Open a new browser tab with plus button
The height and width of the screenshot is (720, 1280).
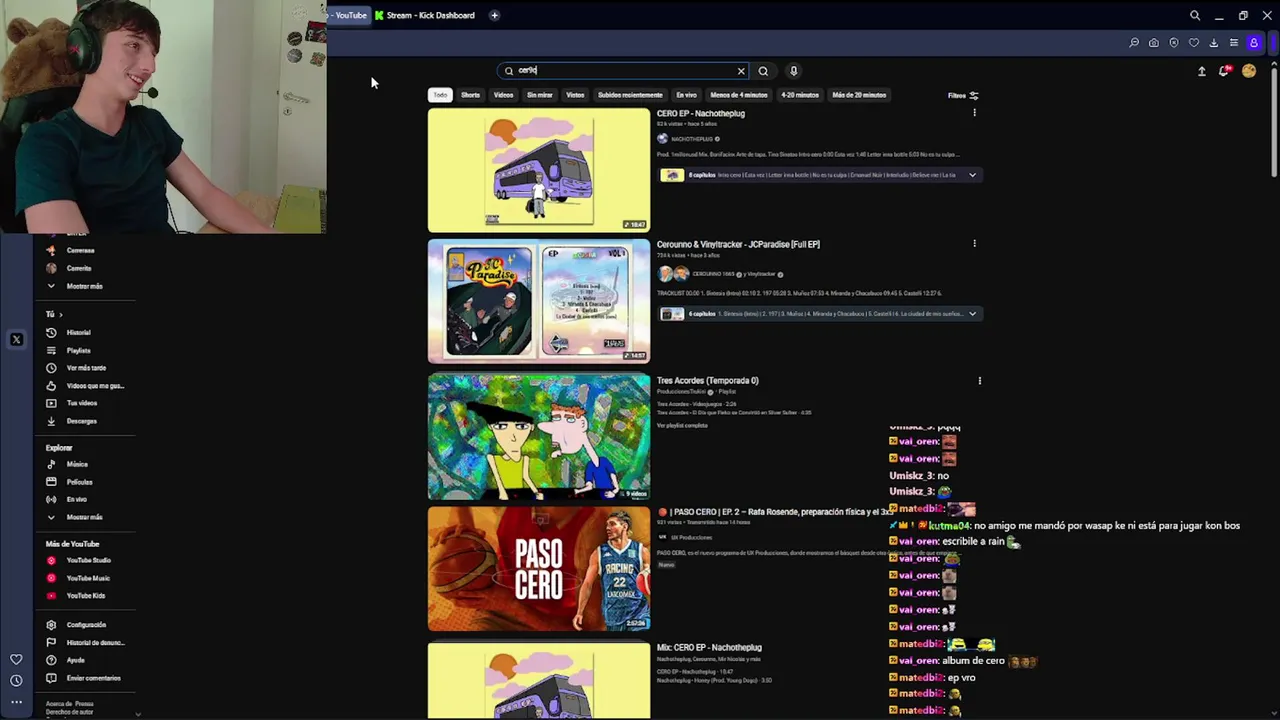494,15
